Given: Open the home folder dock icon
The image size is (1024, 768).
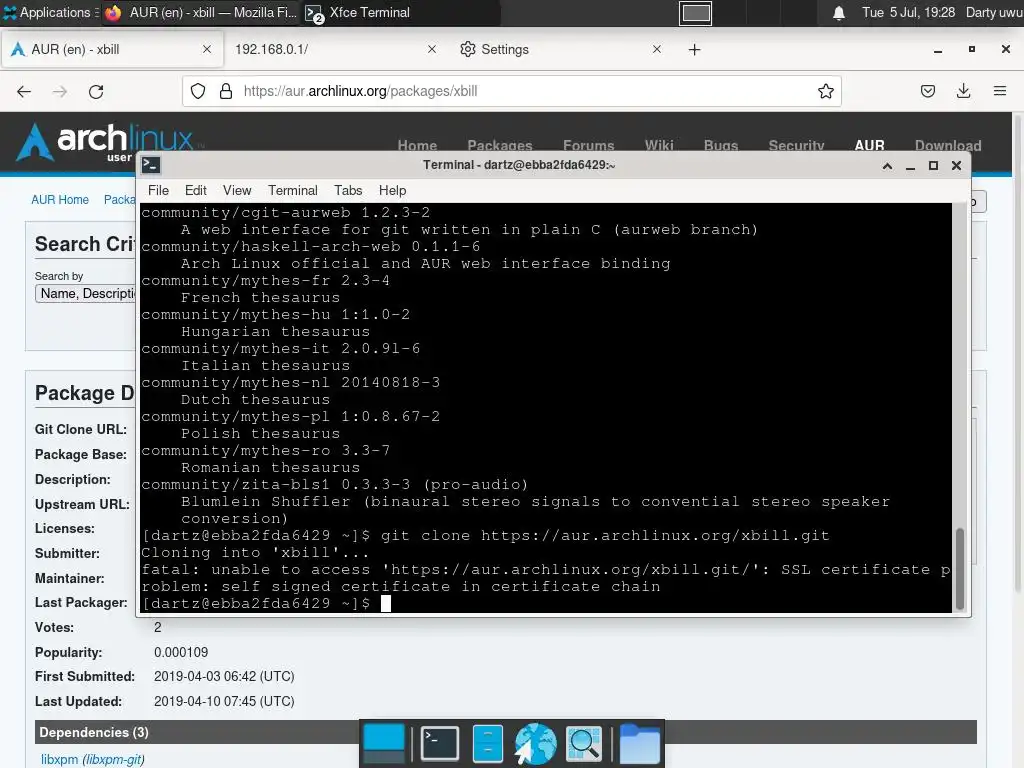Looking at the screenshot, I should (639, 744).
